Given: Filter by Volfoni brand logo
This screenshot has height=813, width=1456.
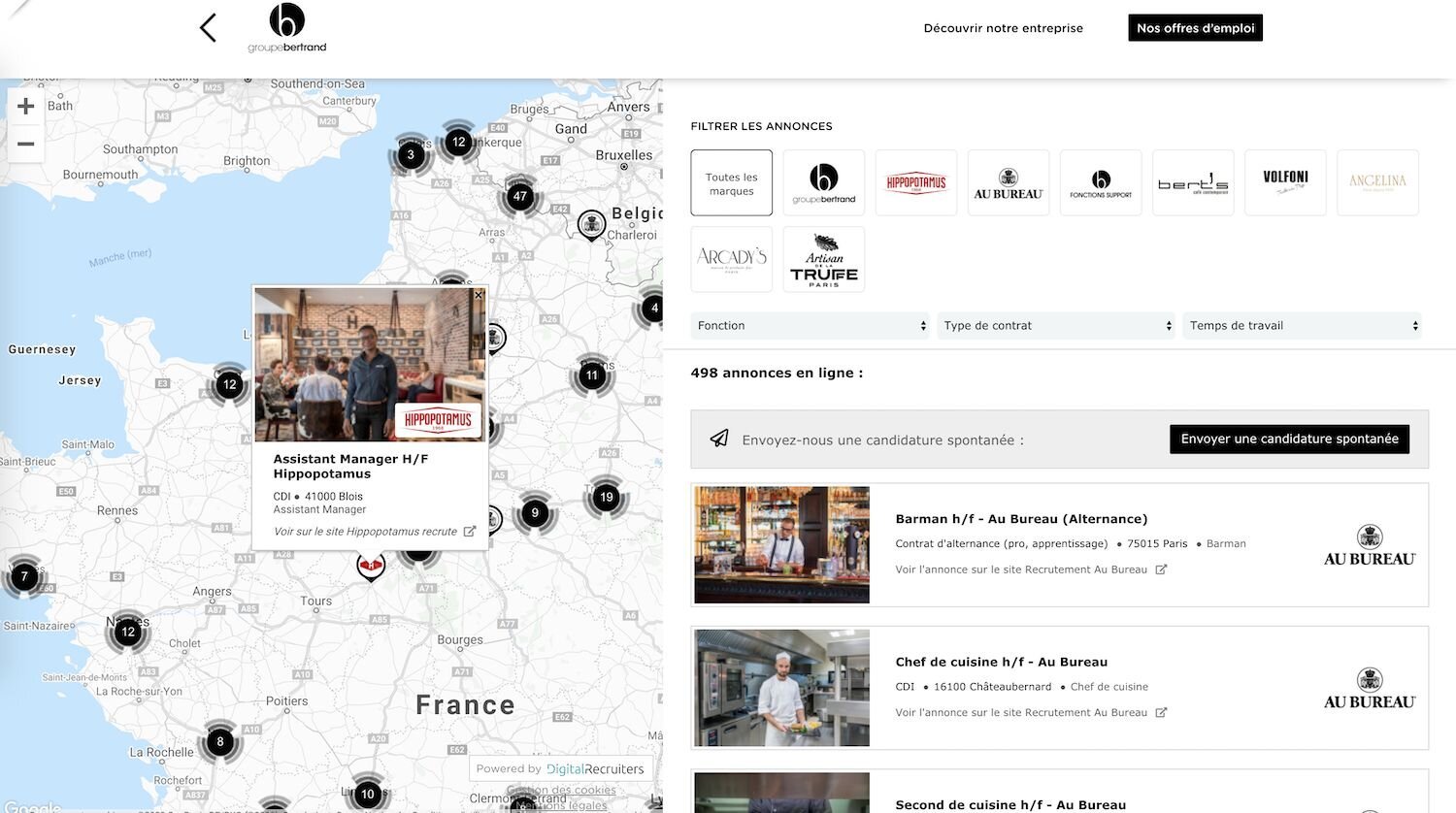Looking at the screenshot, I should 1285,182.
